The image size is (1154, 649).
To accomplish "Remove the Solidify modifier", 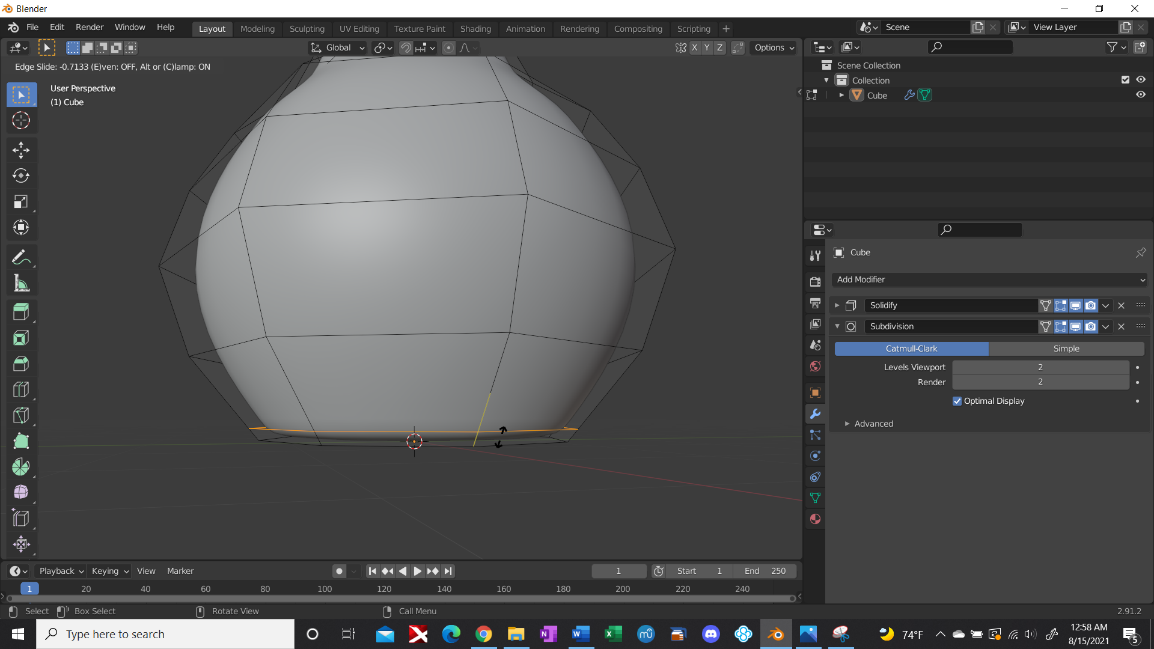I will (x=1121, y=305).
